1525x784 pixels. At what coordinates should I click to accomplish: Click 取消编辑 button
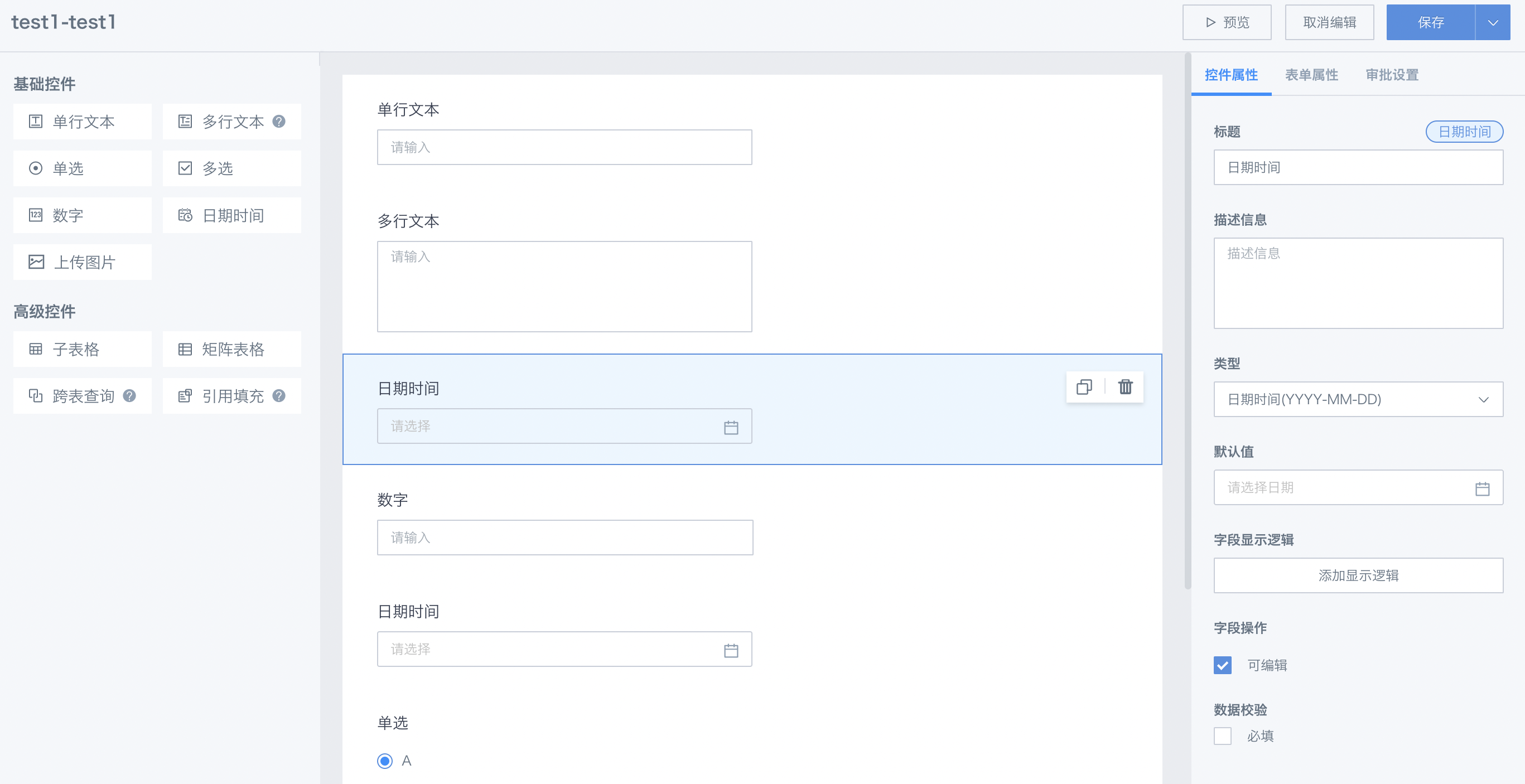1329,22
